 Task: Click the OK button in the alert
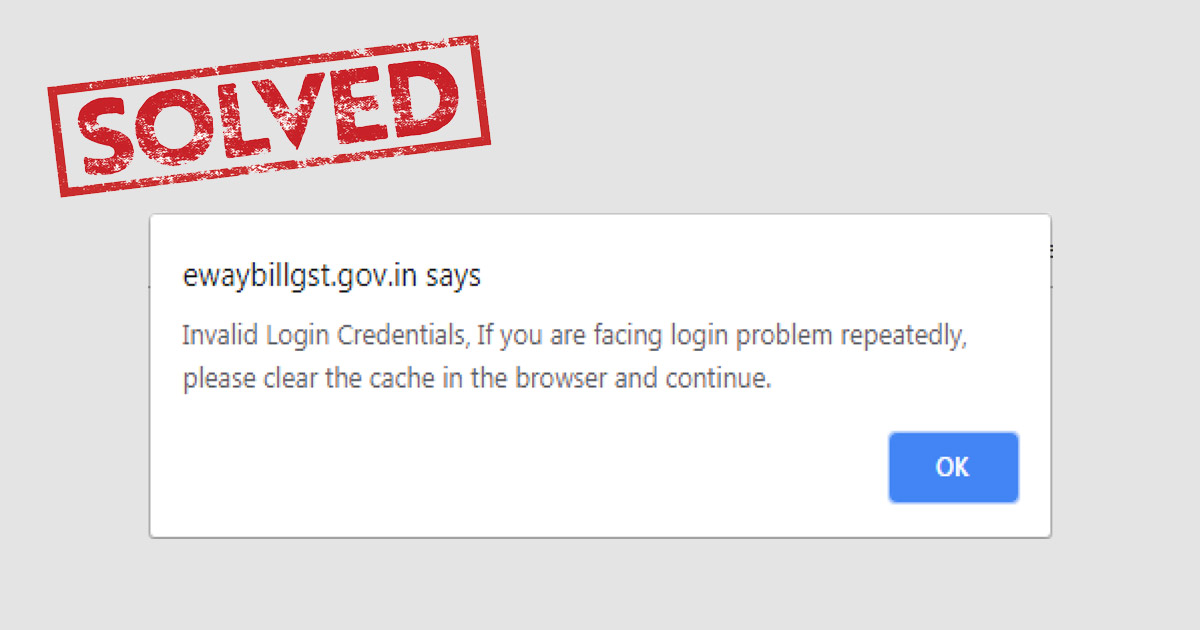953,467
